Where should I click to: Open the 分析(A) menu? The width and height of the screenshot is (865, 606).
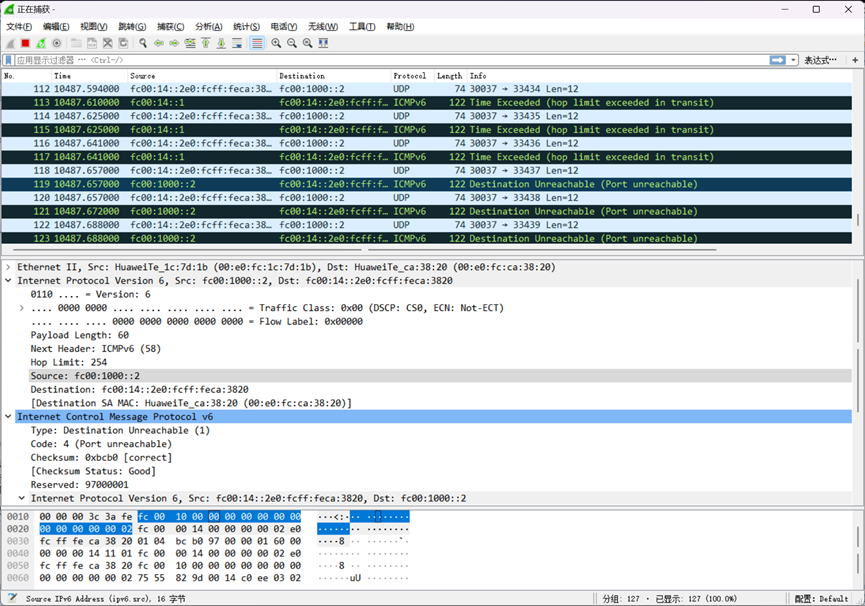coord(209,26)
